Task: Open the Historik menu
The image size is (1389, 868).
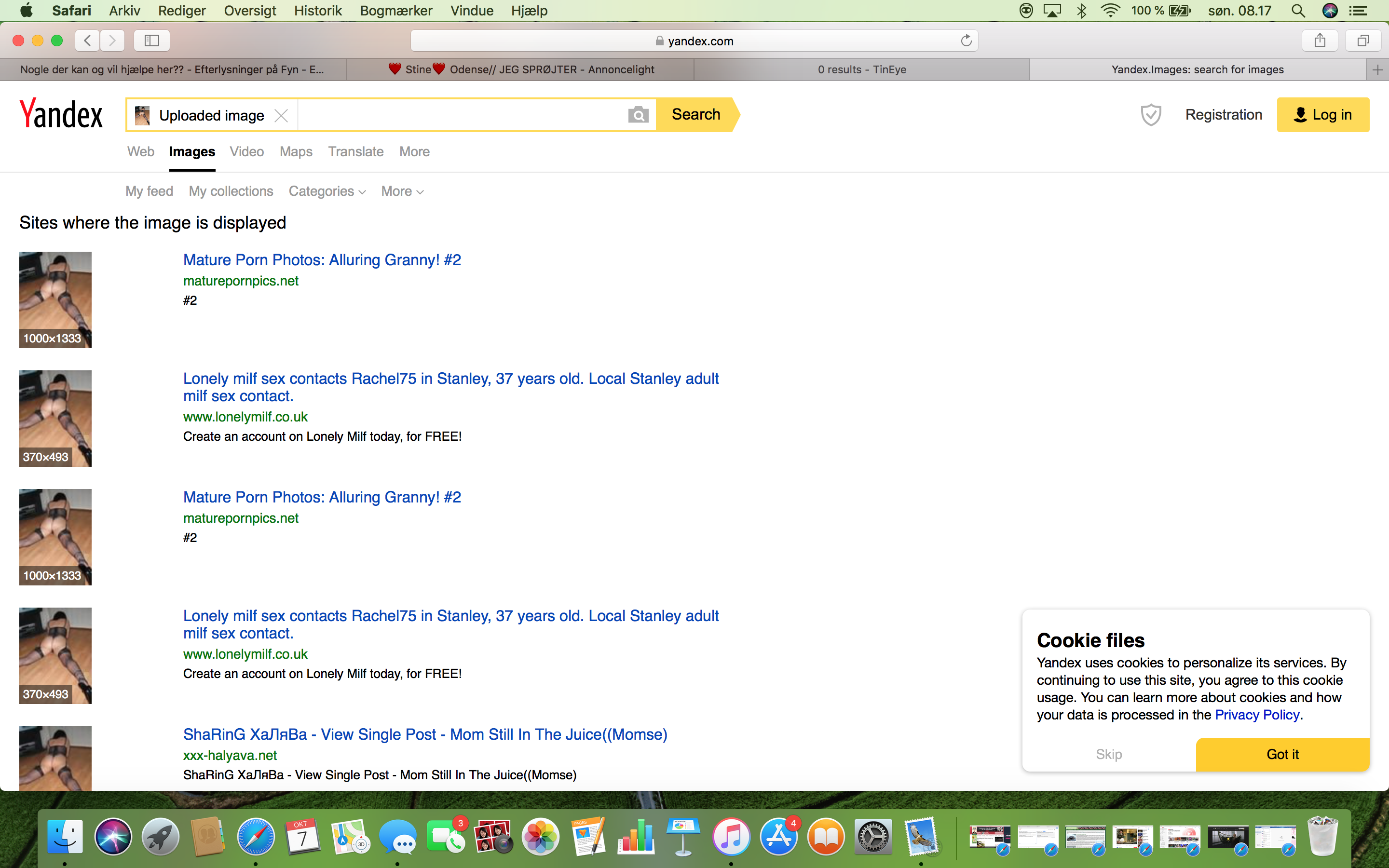Action: [x=317, y=10]
